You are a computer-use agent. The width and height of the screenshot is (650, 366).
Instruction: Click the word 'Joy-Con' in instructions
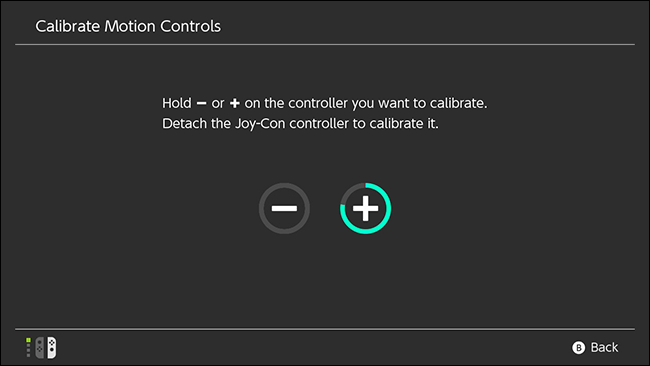pyautogui.click(x=260, y=124)
